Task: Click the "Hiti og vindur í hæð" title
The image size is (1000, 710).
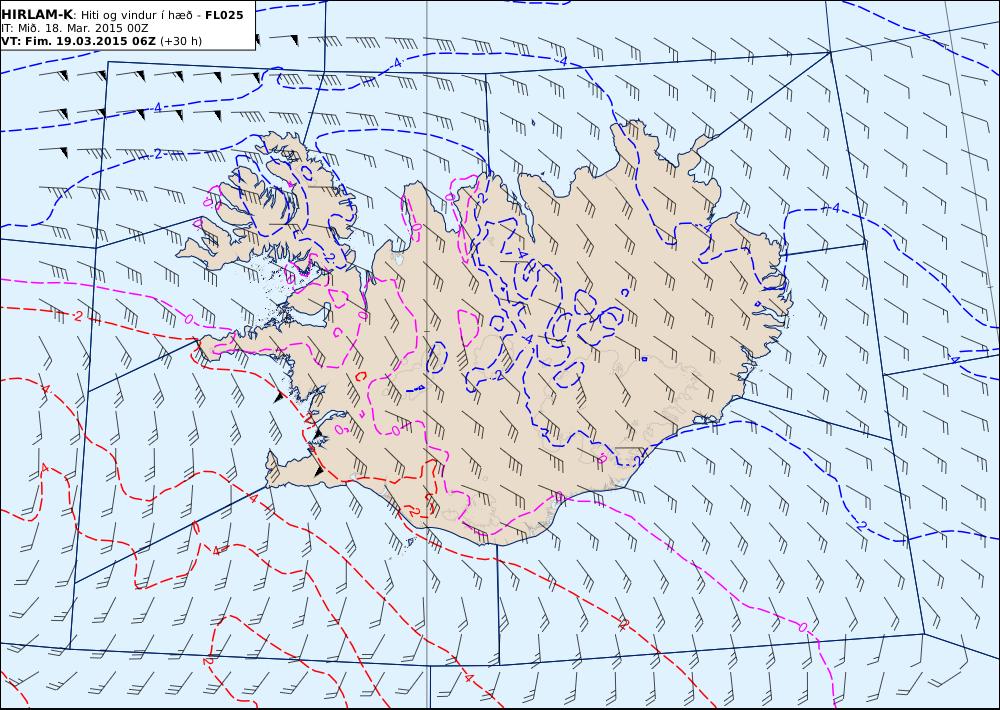Action: point(135,15)
